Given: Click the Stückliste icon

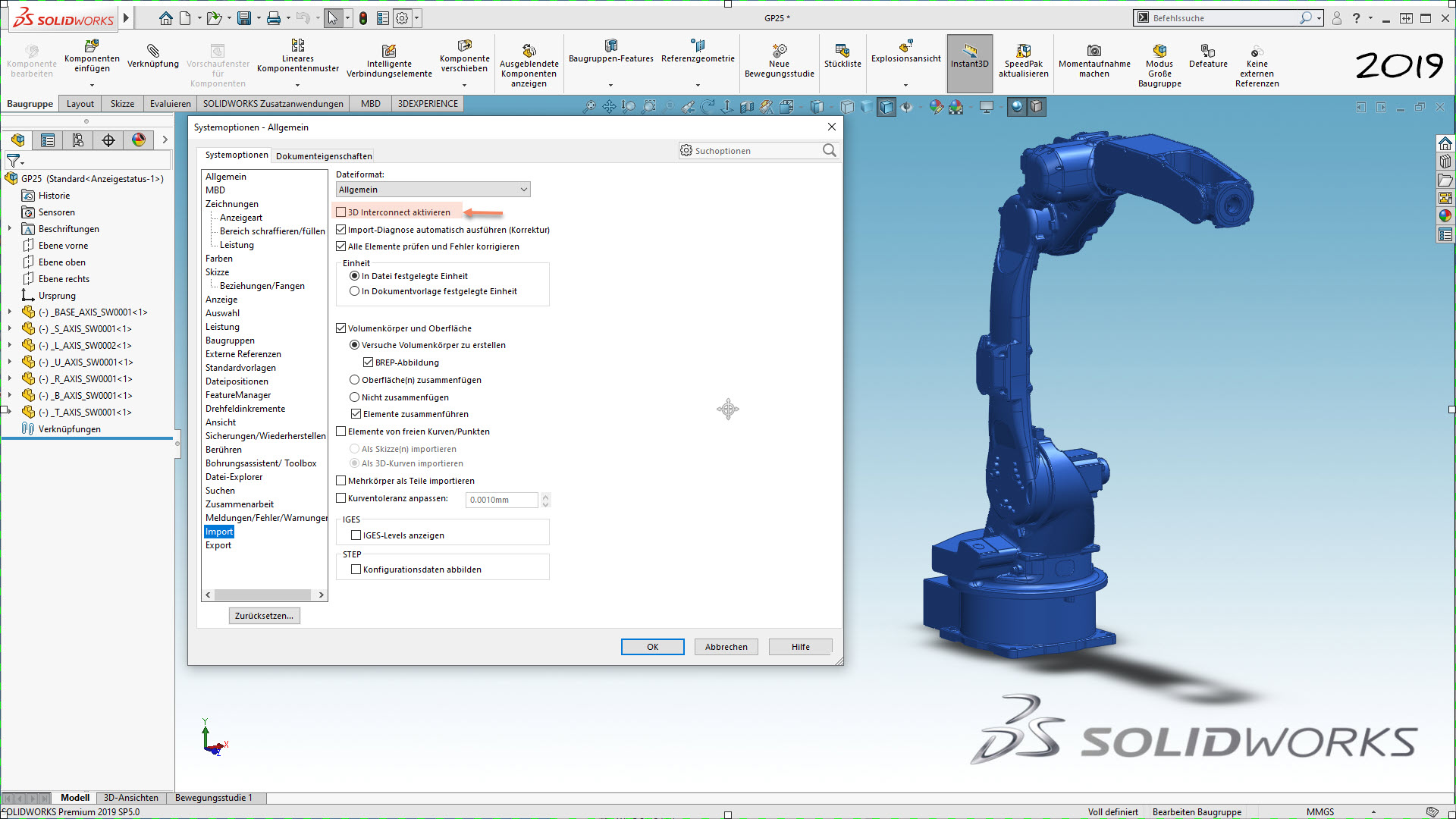Looking at the screenshot, I should 843,51.
